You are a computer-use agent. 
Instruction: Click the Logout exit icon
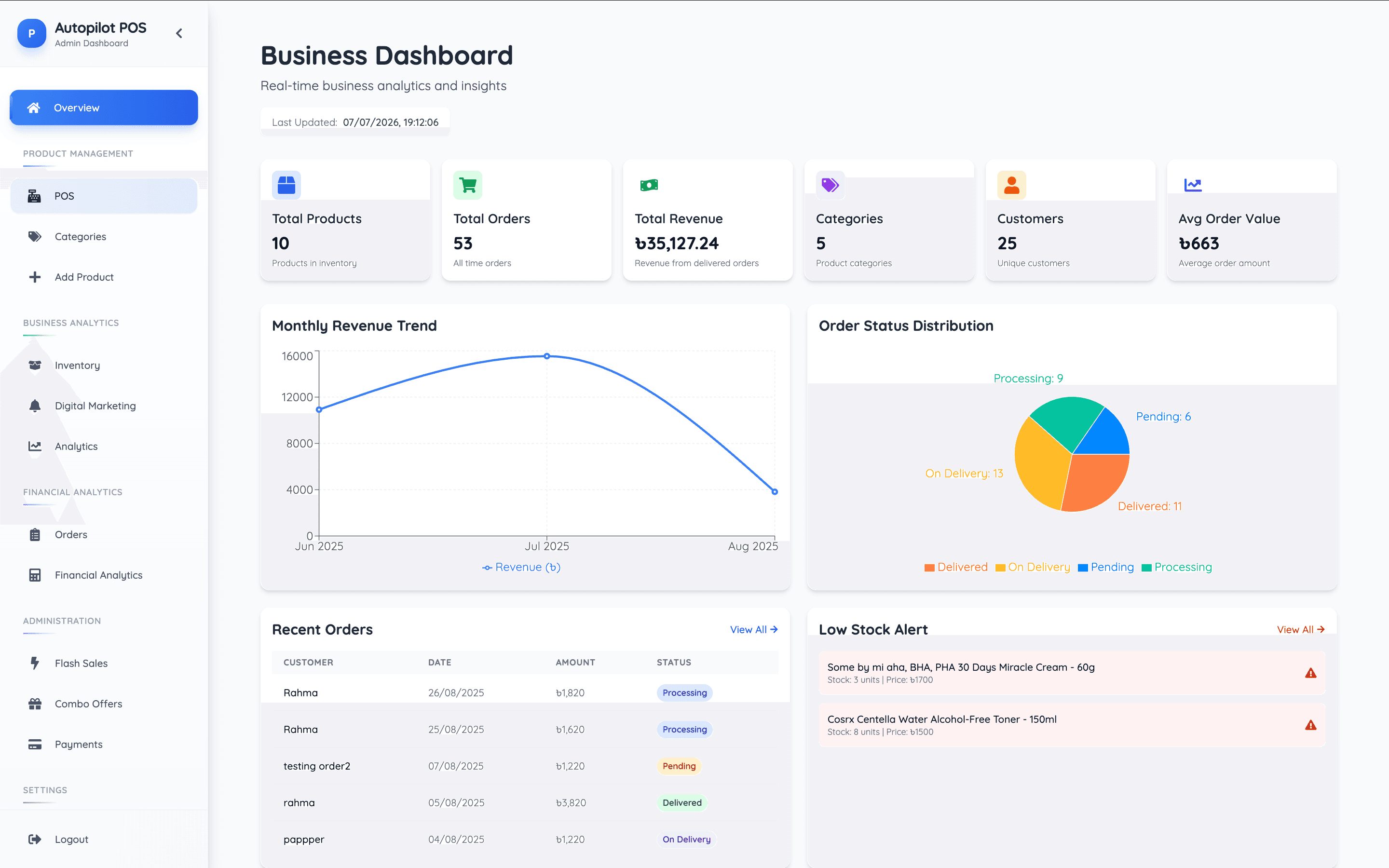tap(35, 839)
